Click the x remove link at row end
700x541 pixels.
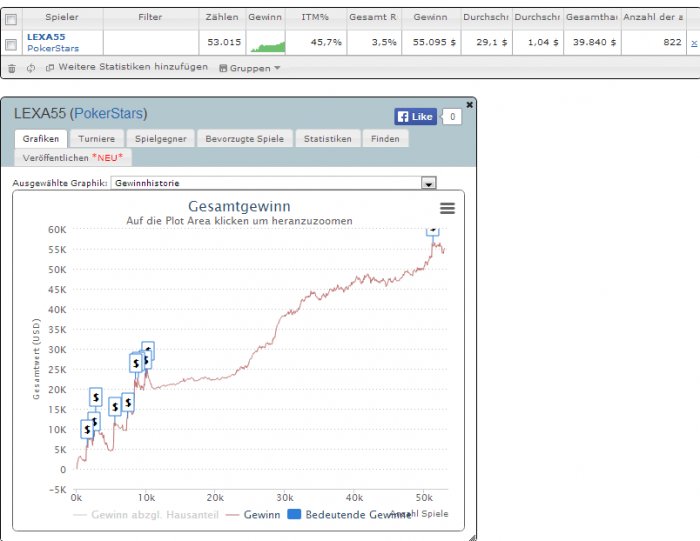(x=694, y=43)
